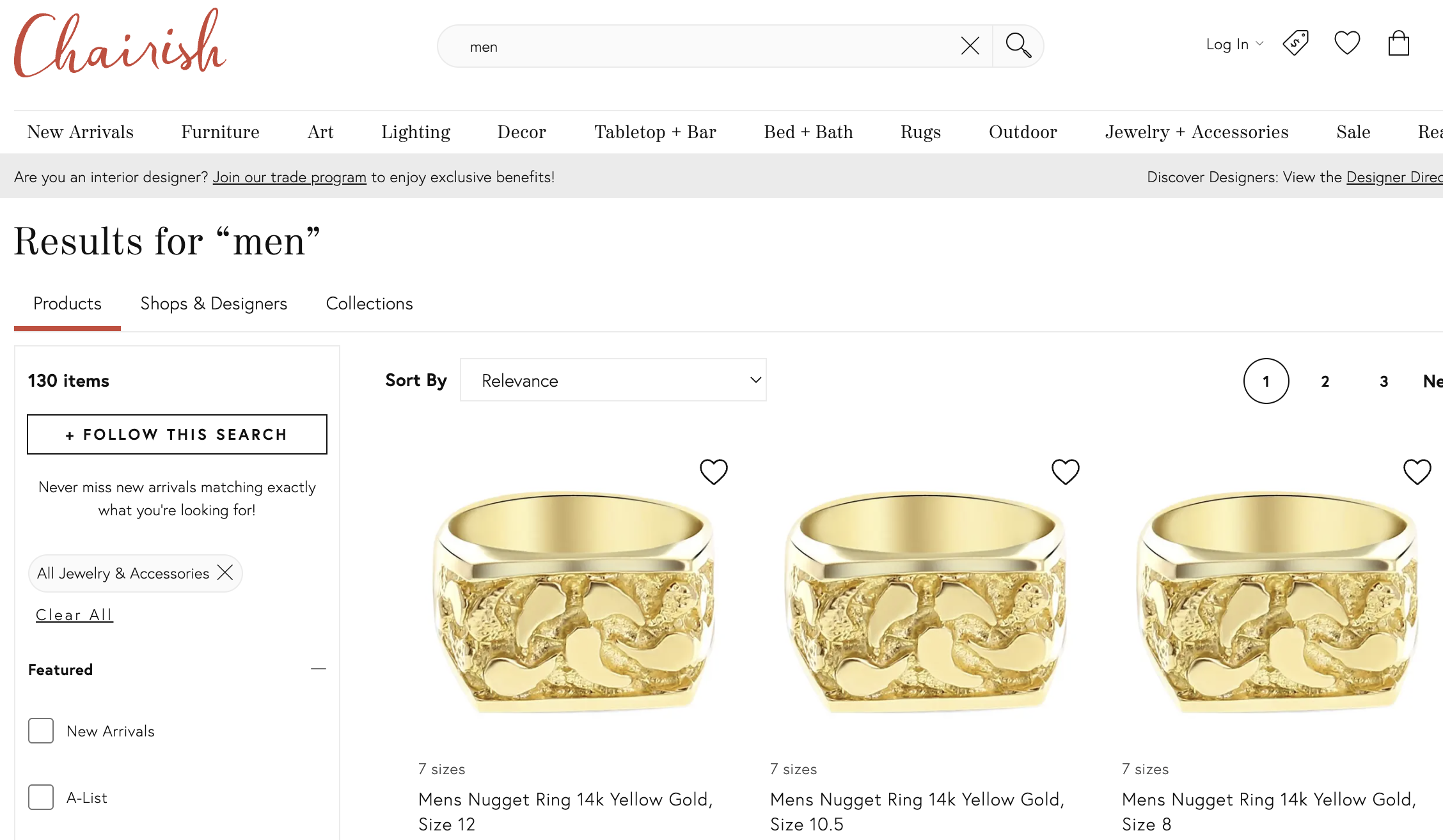Viewport: 1443px width, 840px height.
Task: Favorite the Size 10.5 nugget ring
Action: (x=1065, y=472)
